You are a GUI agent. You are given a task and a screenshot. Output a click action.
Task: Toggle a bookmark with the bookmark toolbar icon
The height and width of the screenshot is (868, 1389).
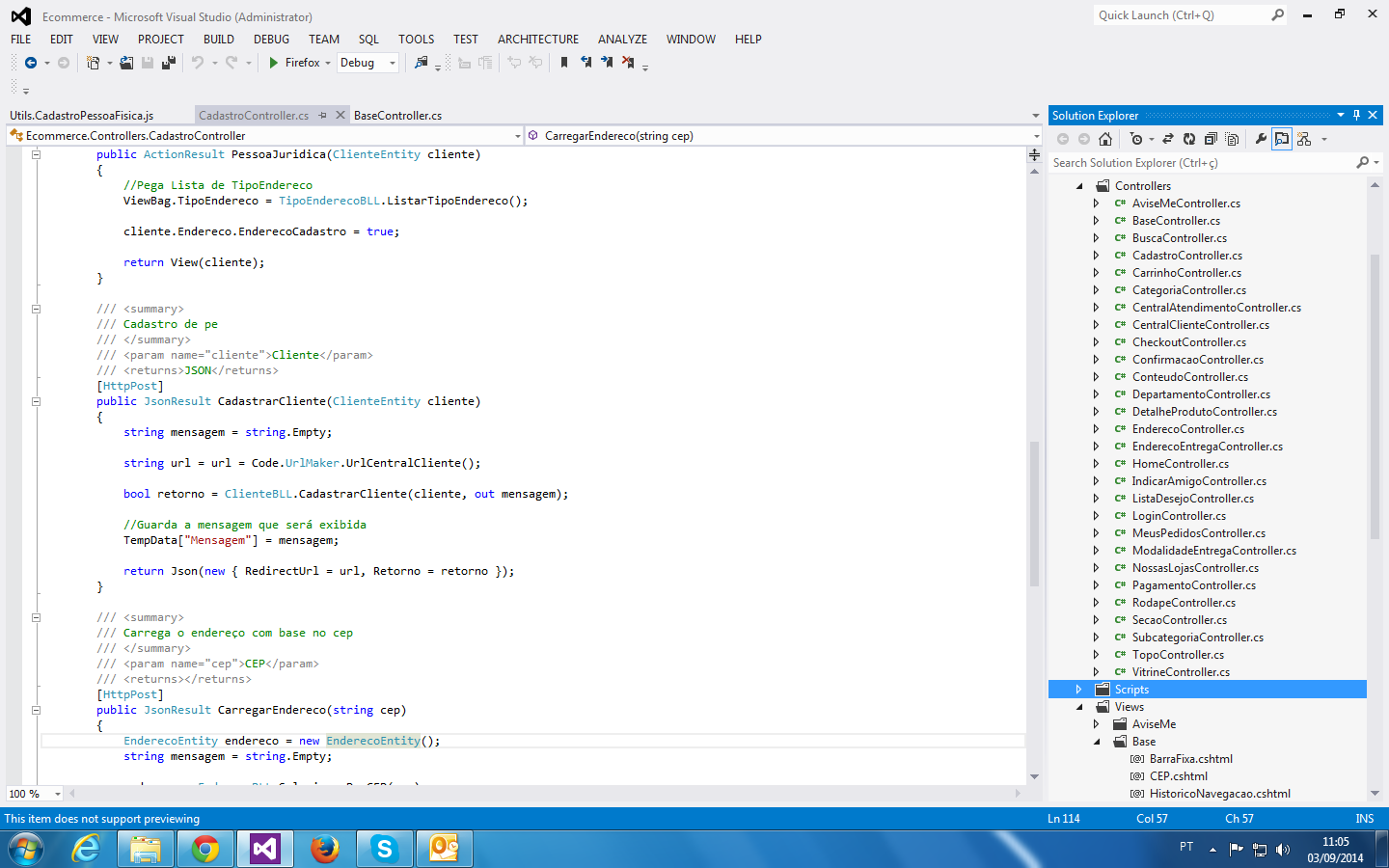pyautogui.click(x=564, y=63)
